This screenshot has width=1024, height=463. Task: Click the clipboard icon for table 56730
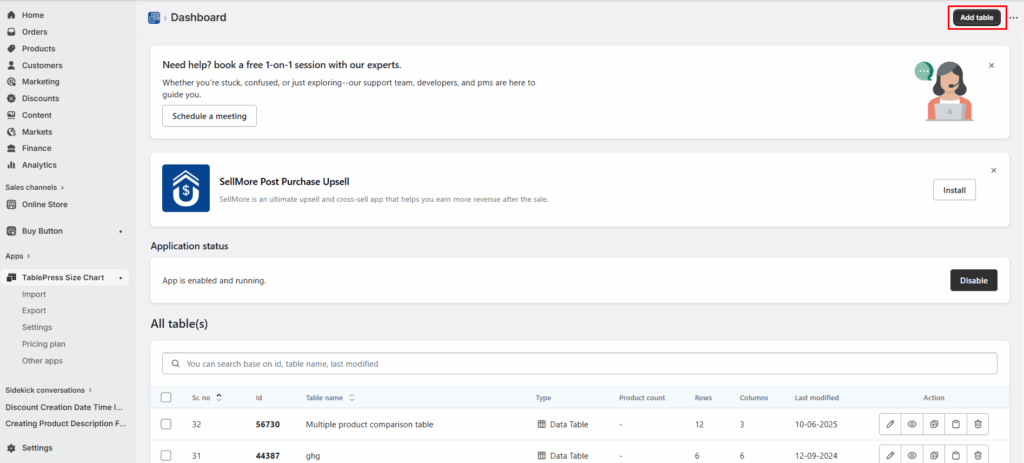(x=956, y=424)
